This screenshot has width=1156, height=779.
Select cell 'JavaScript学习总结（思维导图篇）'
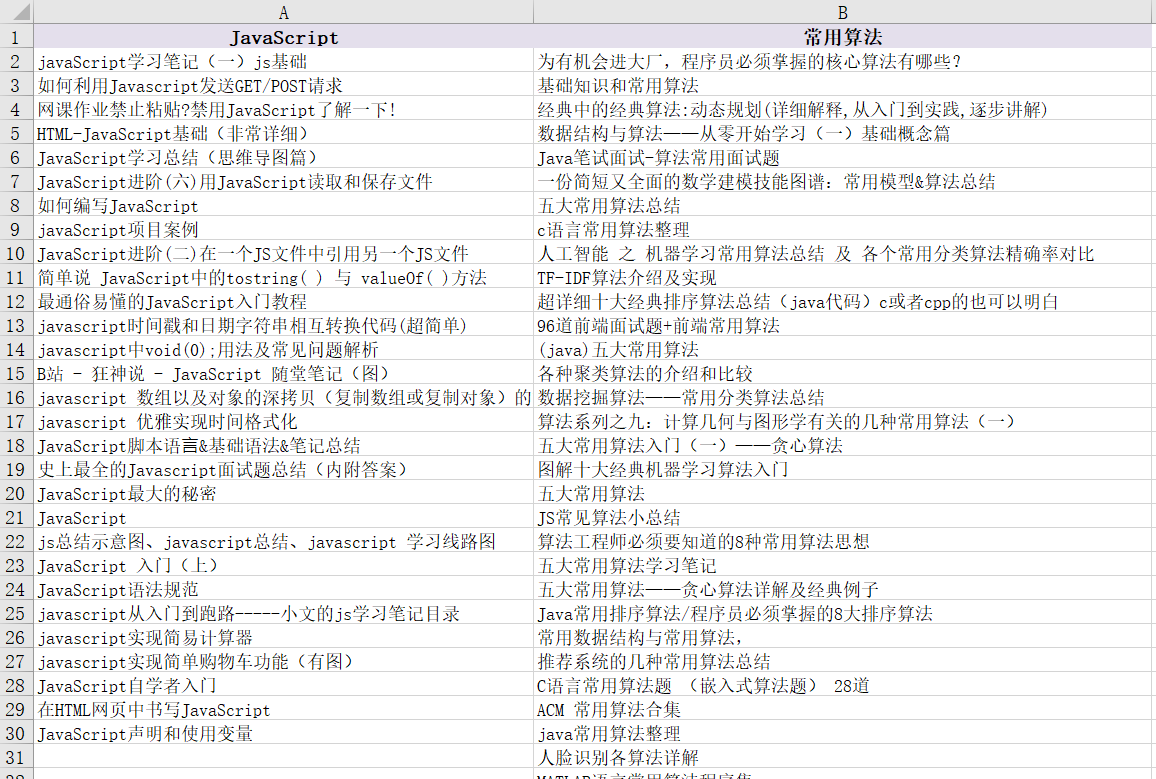click(x=284, y=157)
